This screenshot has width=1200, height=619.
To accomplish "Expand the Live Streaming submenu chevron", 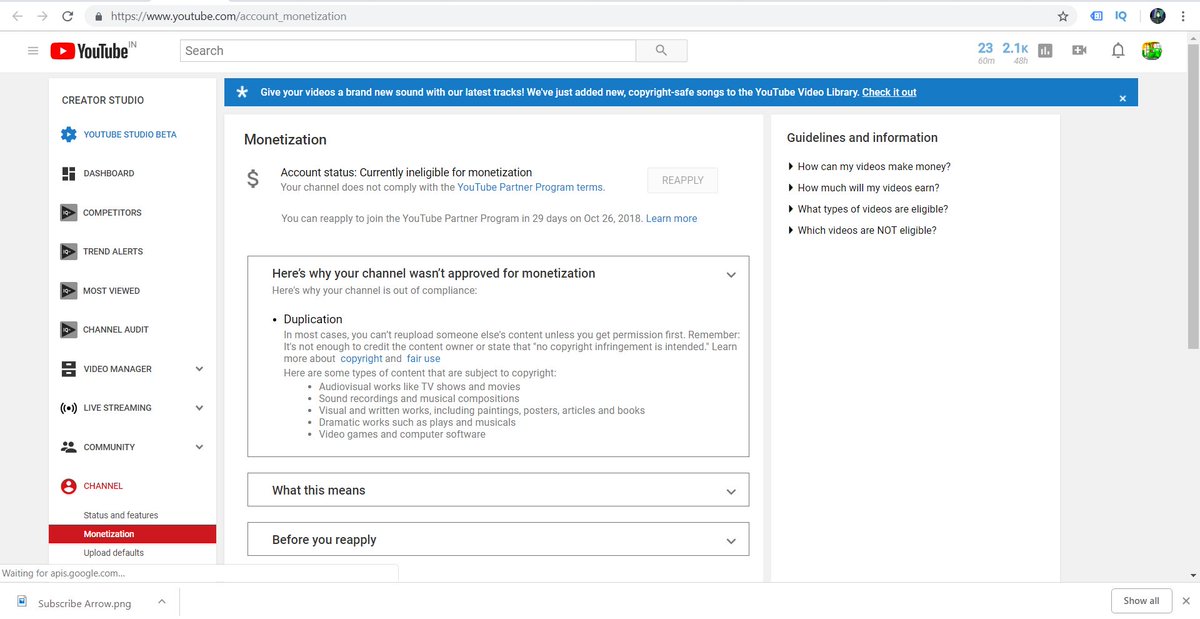I will coord(199,408).
